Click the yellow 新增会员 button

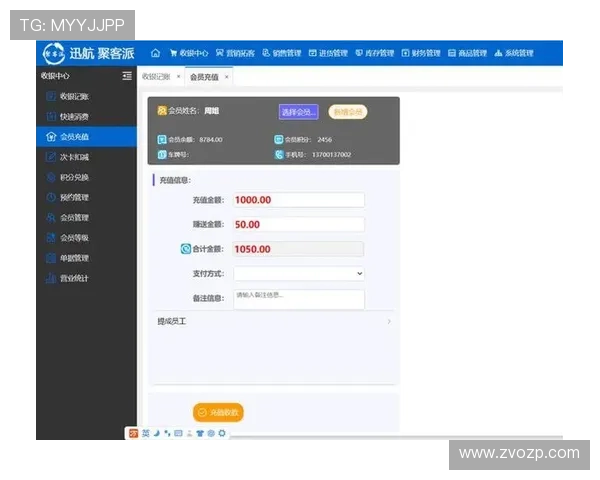point(347,112)
